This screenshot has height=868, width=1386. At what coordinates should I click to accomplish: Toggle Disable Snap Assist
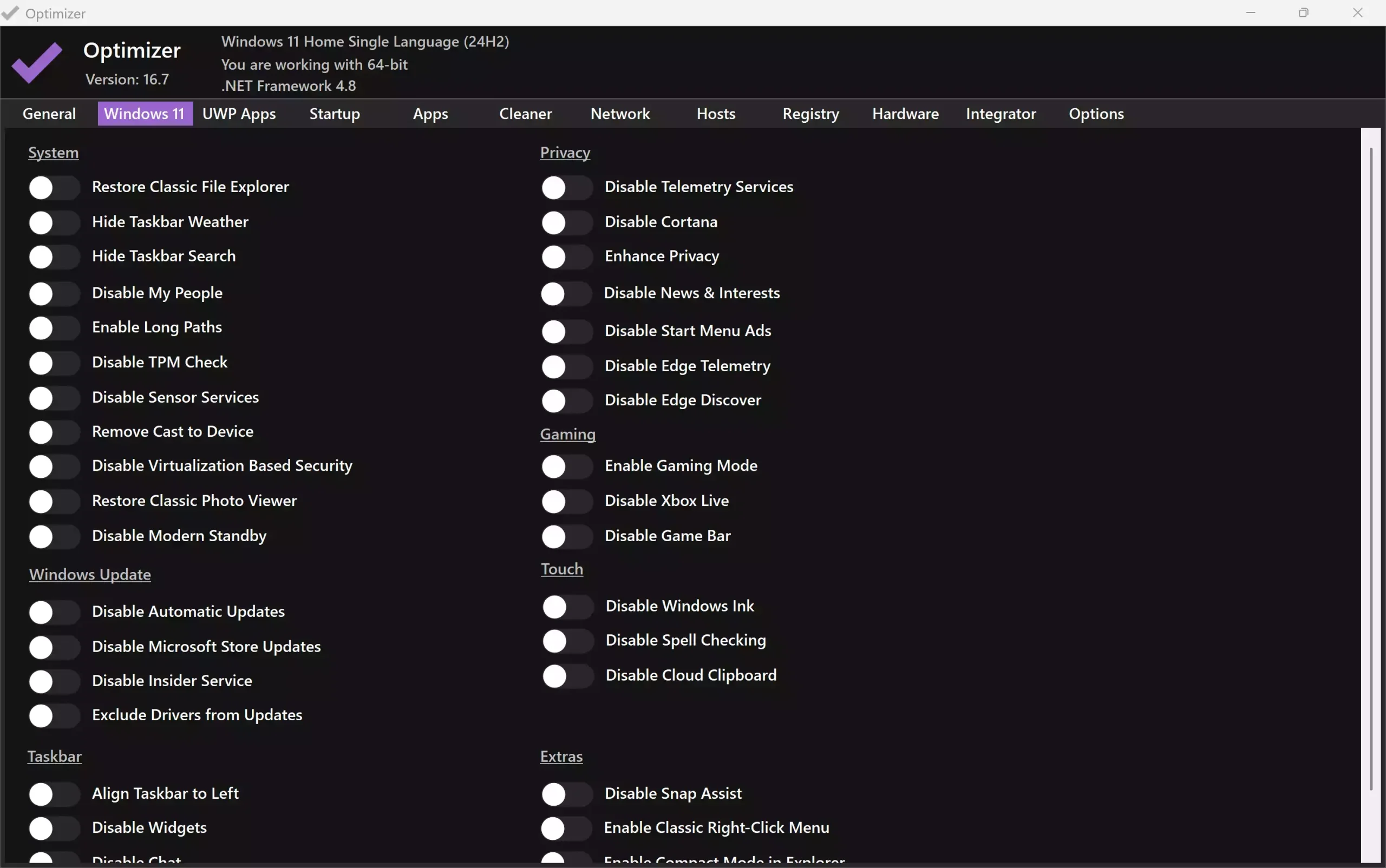(x=566, y=793)
